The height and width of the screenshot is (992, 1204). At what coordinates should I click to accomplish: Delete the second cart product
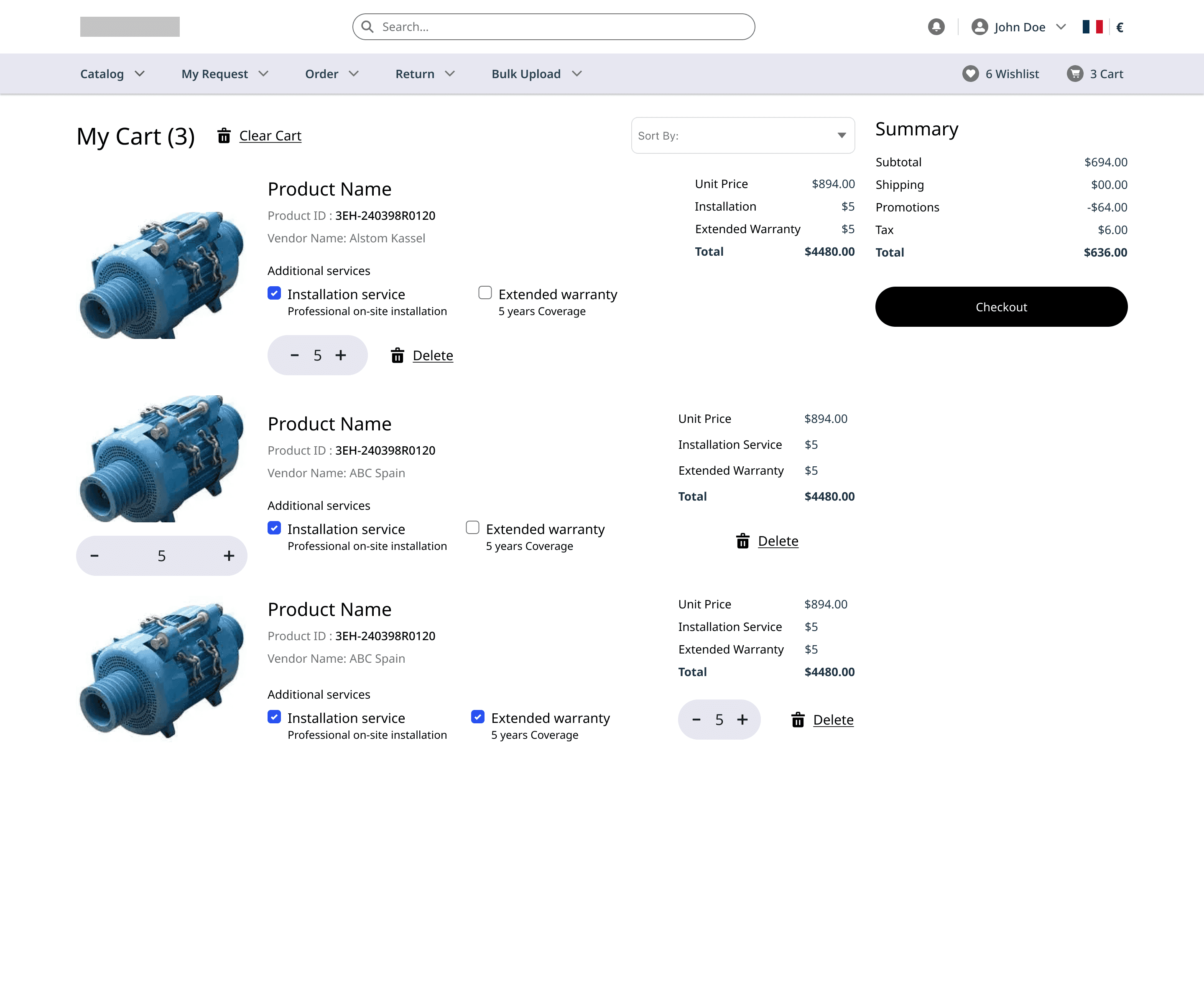(x=778, y=541)
